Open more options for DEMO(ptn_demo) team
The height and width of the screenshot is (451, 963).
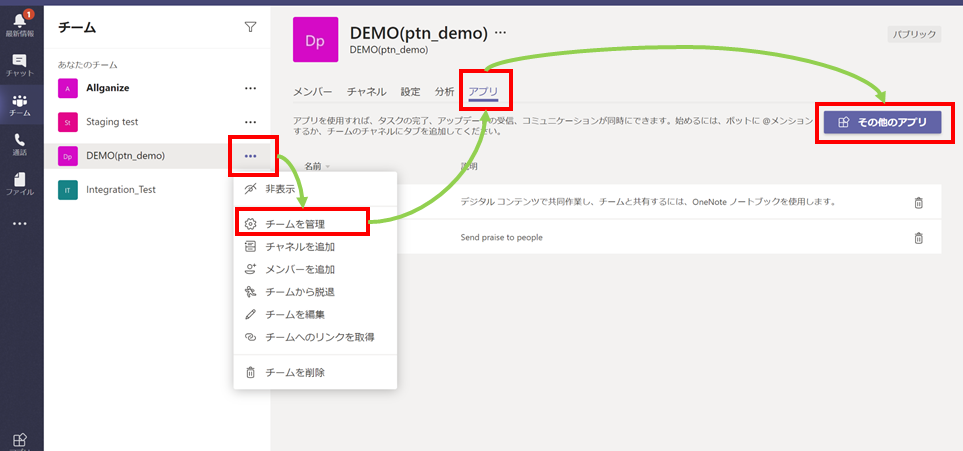[250, 156]
